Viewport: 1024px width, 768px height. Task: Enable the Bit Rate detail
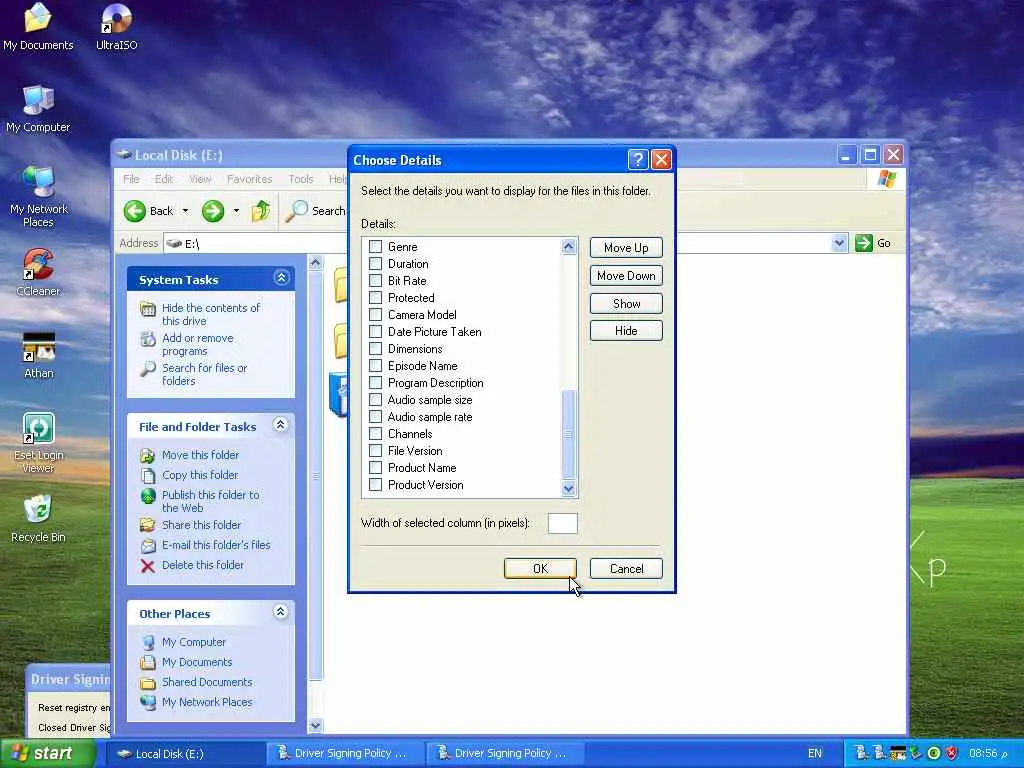(376, 281)
